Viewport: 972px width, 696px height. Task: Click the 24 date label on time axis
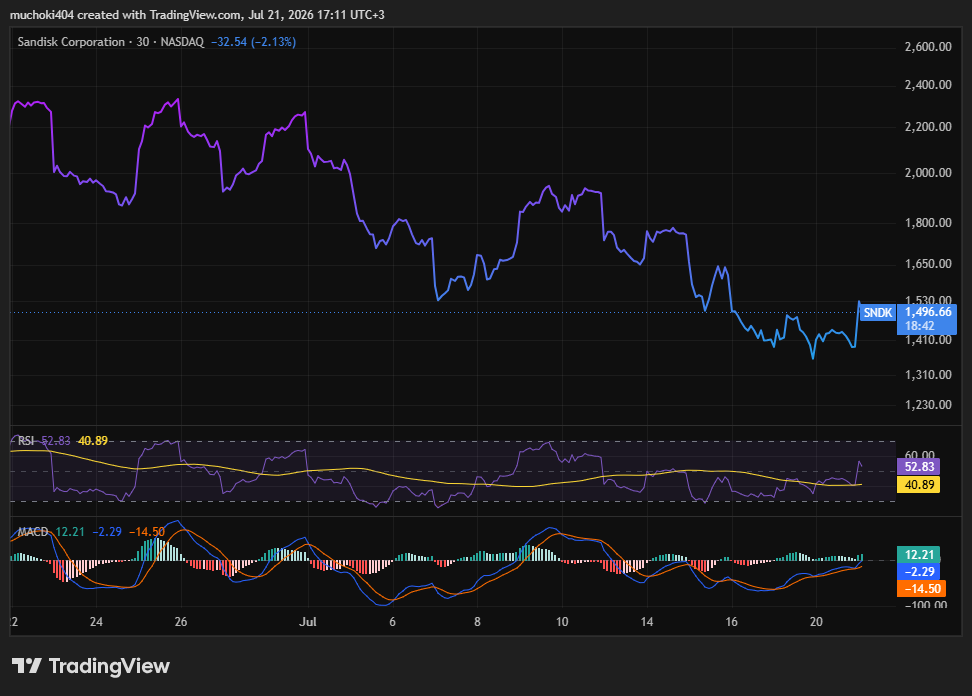pos(96,622)
